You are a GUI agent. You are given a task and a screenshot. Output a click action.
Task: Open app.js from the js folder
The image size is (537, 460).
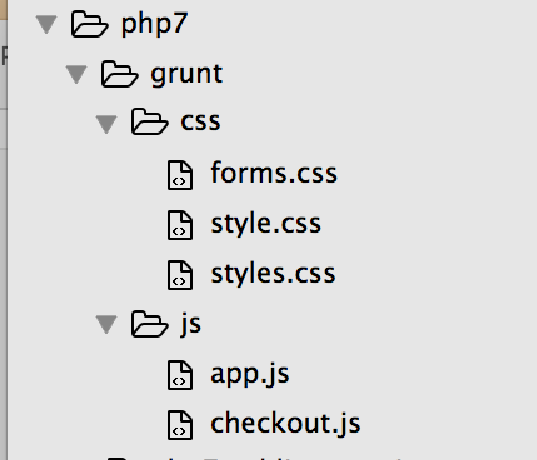click(250, 375)
